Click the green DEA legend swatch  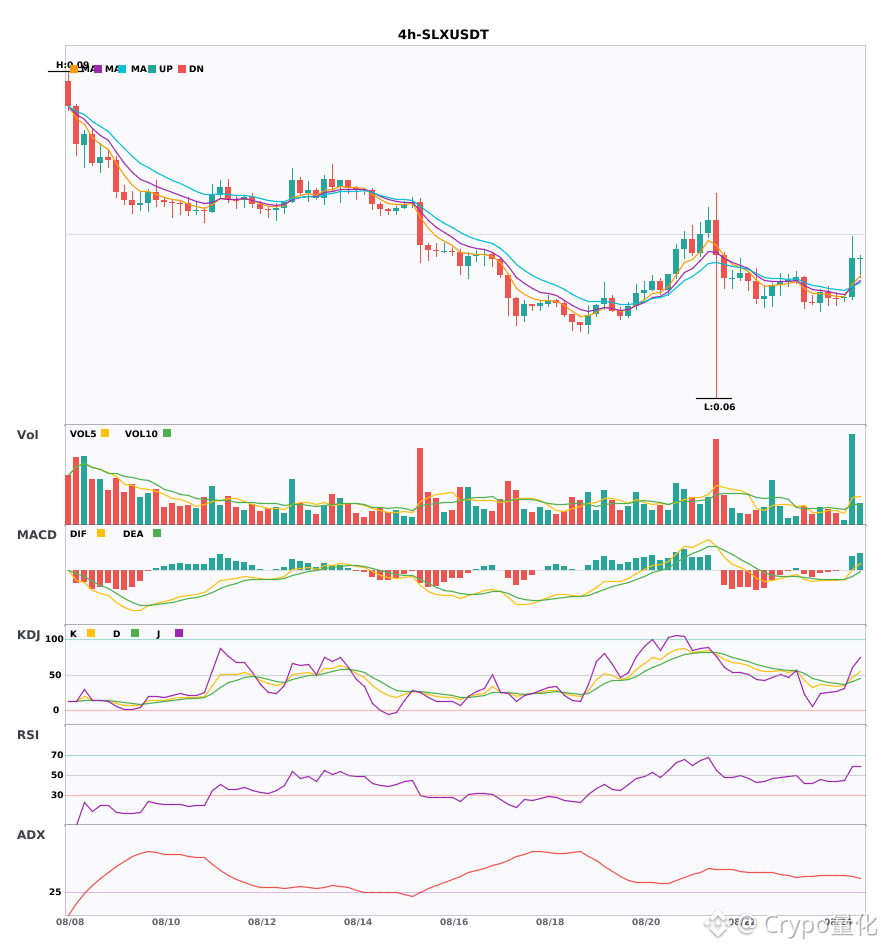coord(157,533)
